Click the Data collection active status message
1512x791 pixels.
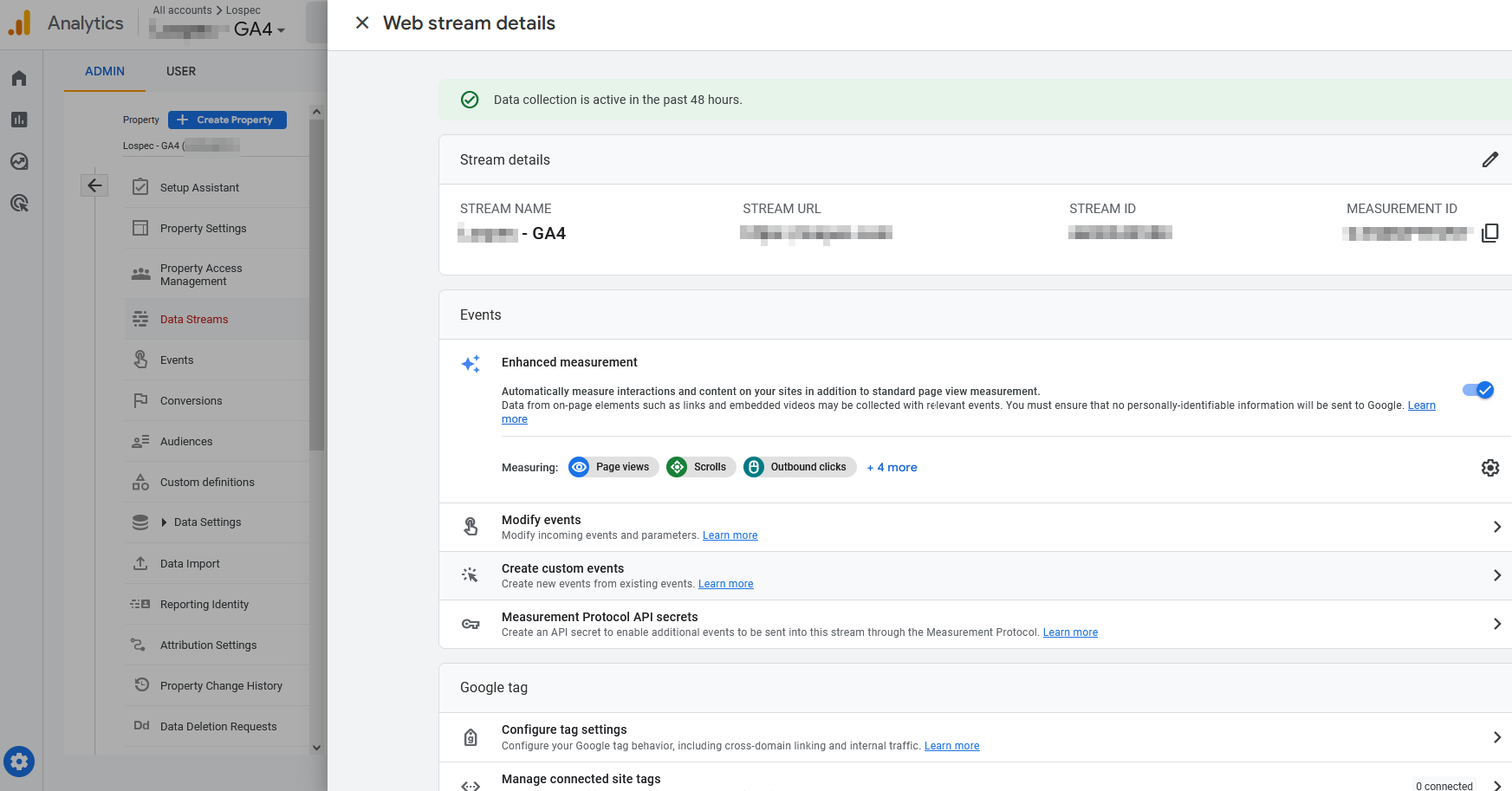[x=618, y=100]
